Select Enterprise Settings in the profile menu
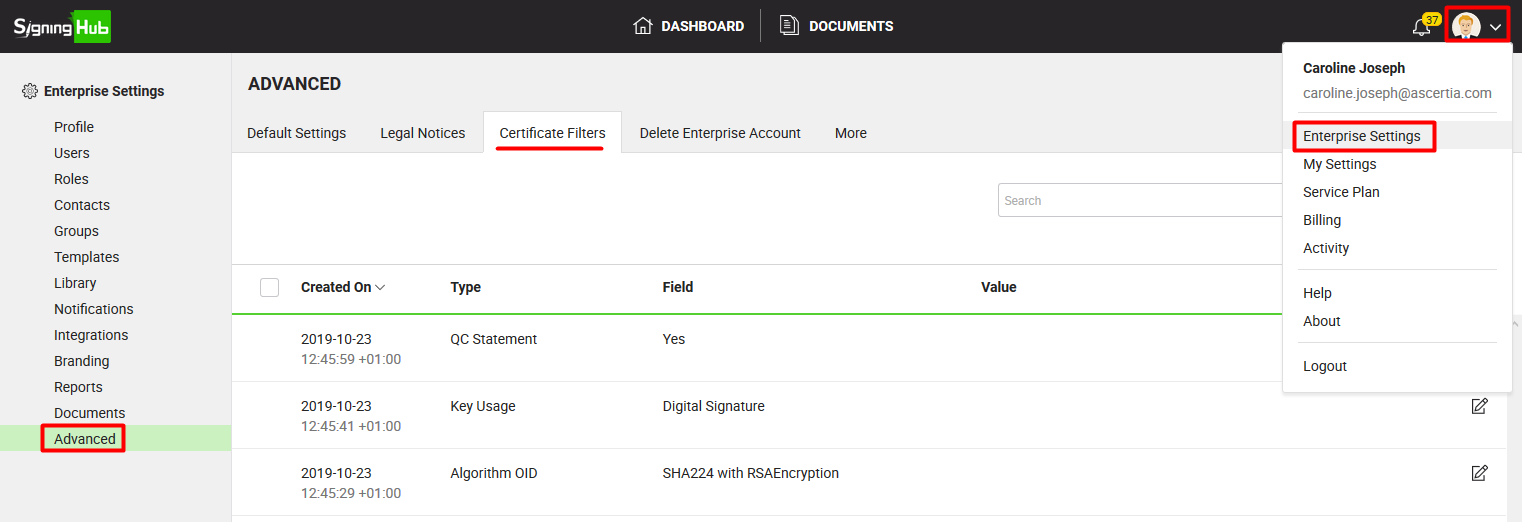Viewport: 1522px width, 522px height. coord(1361,136)
